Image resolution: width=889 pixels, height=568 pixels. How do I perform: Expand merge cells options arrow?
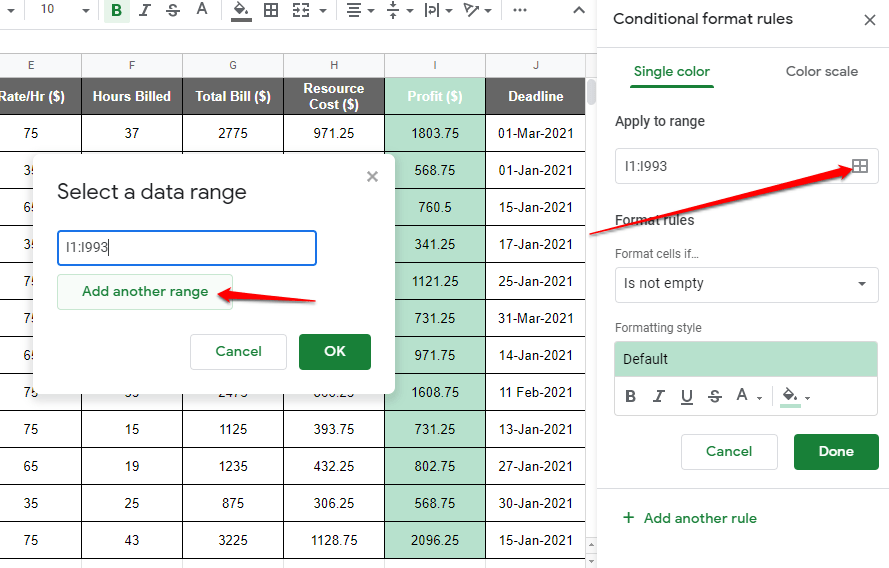point(323,11)
